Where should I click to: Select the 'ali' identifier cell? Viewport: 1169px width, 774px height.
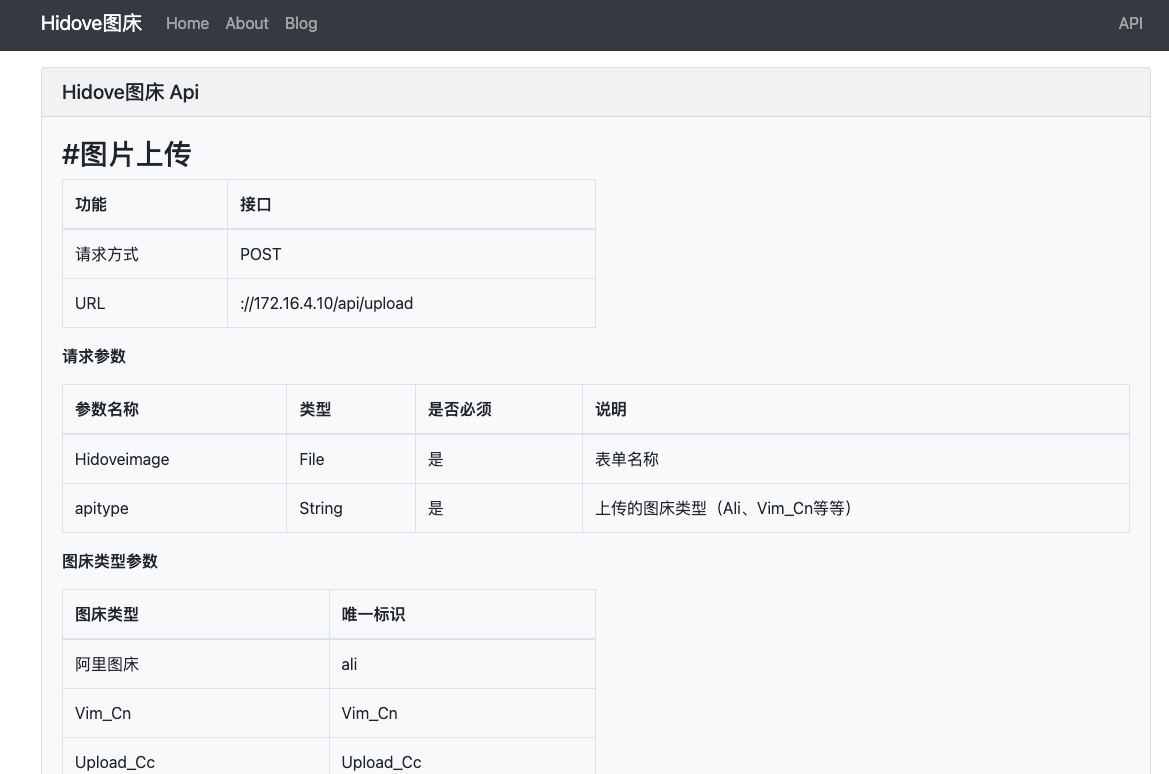tap(462, 664)
